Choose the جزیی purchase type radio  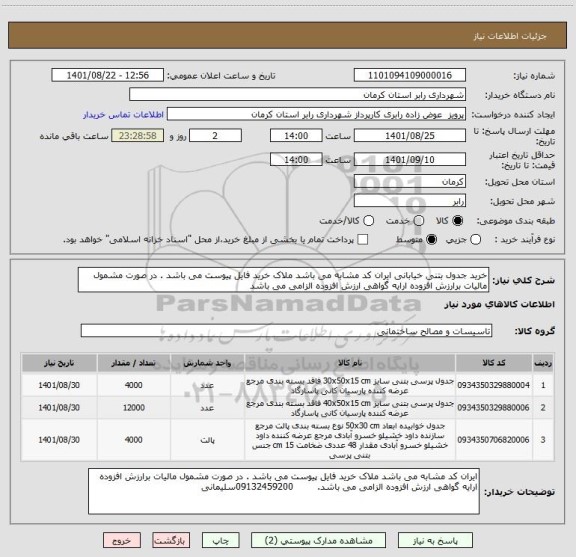pos(476,240)
